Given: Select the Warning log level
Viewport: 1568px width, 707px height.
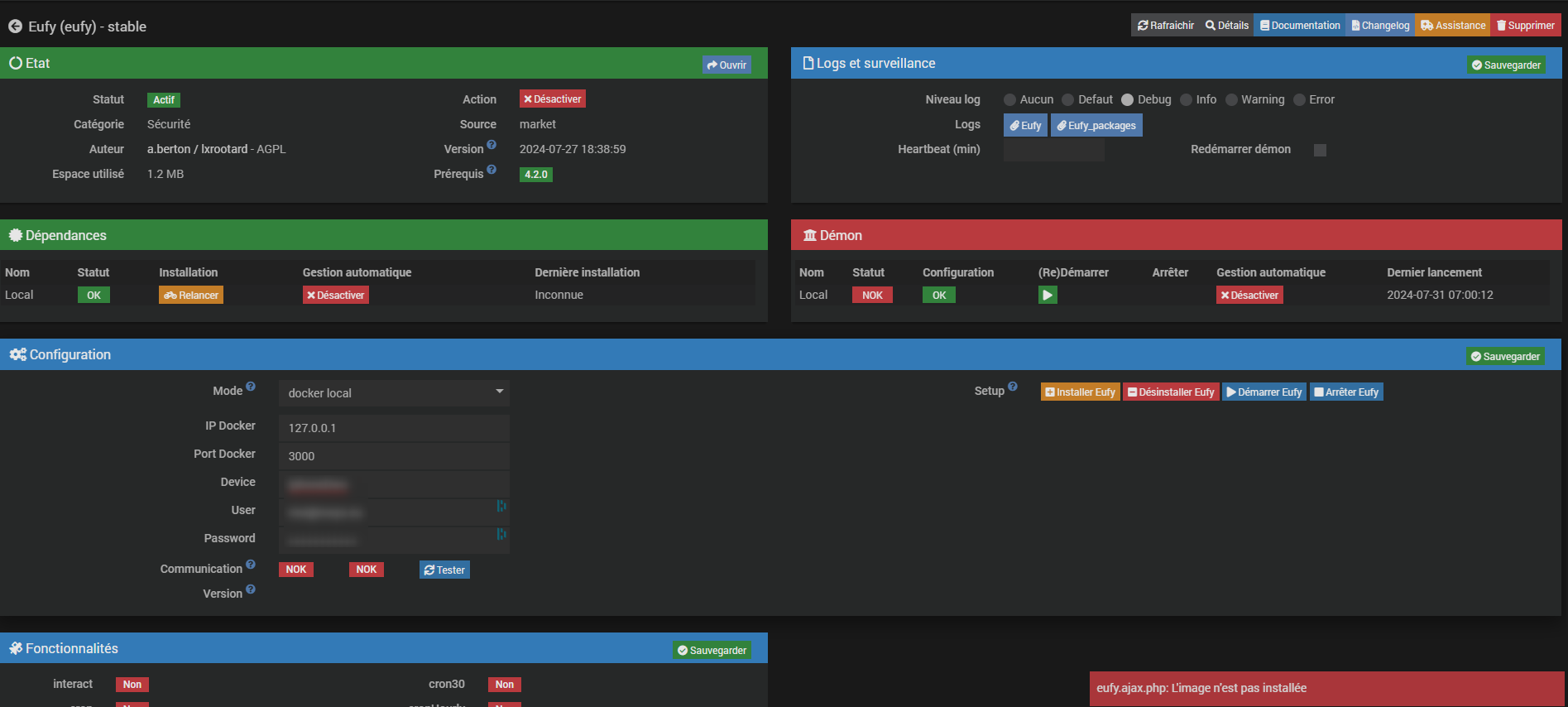Looking at the screenshot, I should (x=1231, y=100).
